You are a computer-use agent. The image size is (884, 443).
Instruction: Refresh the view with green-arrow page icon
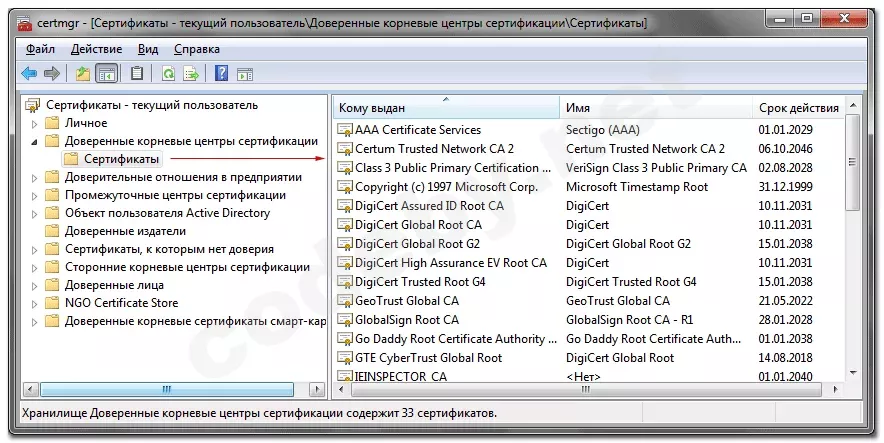coord(168,73)
